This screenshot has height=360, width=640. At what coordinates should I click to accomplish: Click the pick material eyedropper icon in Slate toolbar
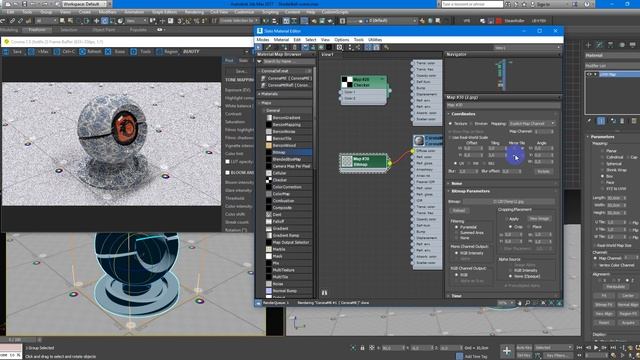(x=268, y=48)
